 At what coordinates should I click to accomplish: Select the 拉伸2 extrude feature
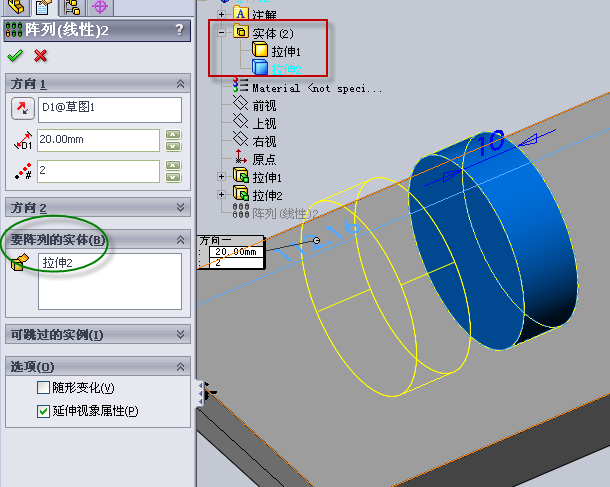coord(267,195)
